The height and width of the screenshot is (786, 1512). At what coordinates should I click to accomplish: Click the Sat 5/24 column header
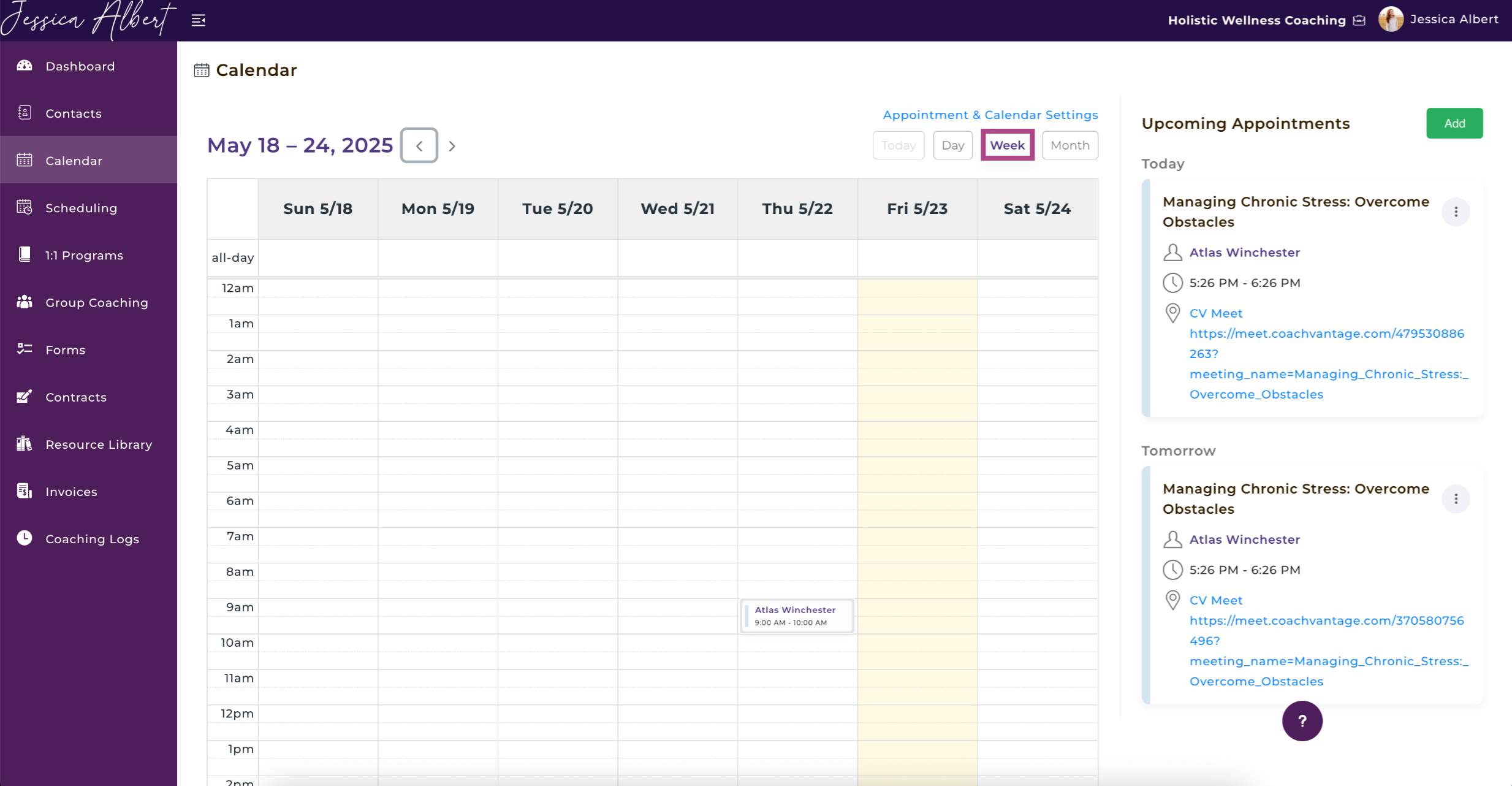tap(1037, 208)
